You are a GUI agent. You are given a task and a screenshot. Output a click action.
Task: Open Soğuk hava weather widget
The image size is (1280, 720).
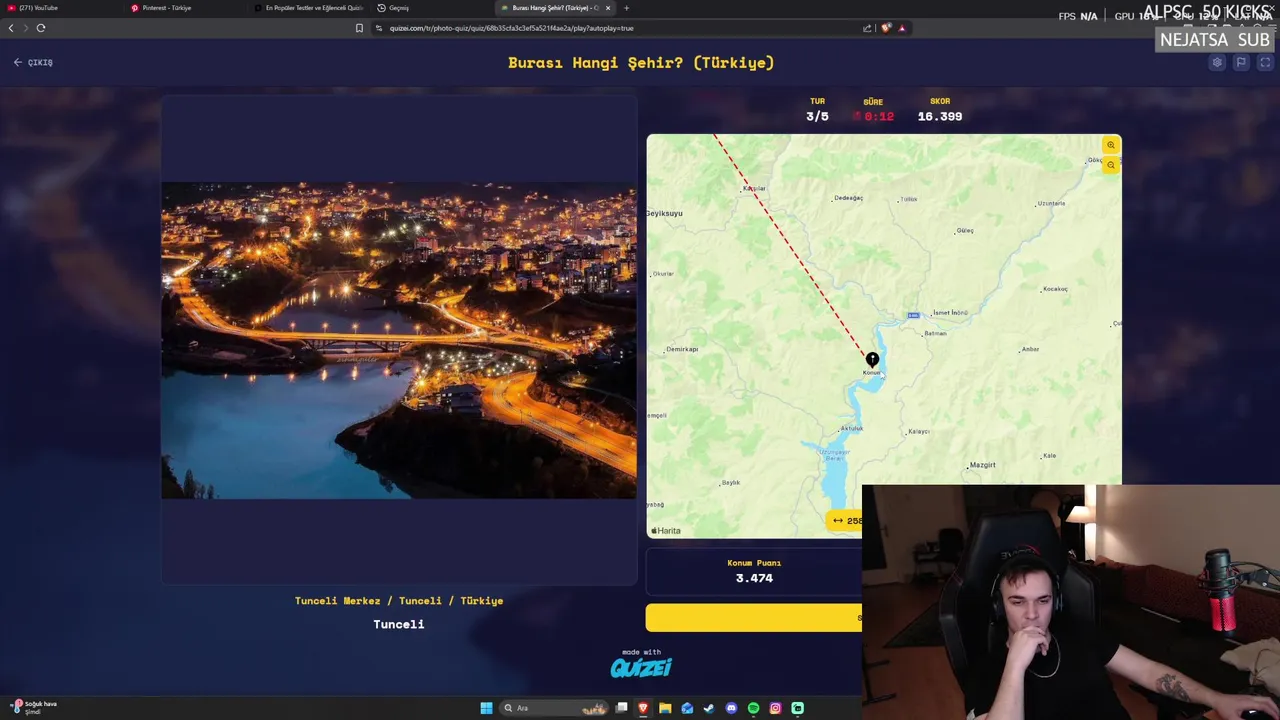click(34, 707)
